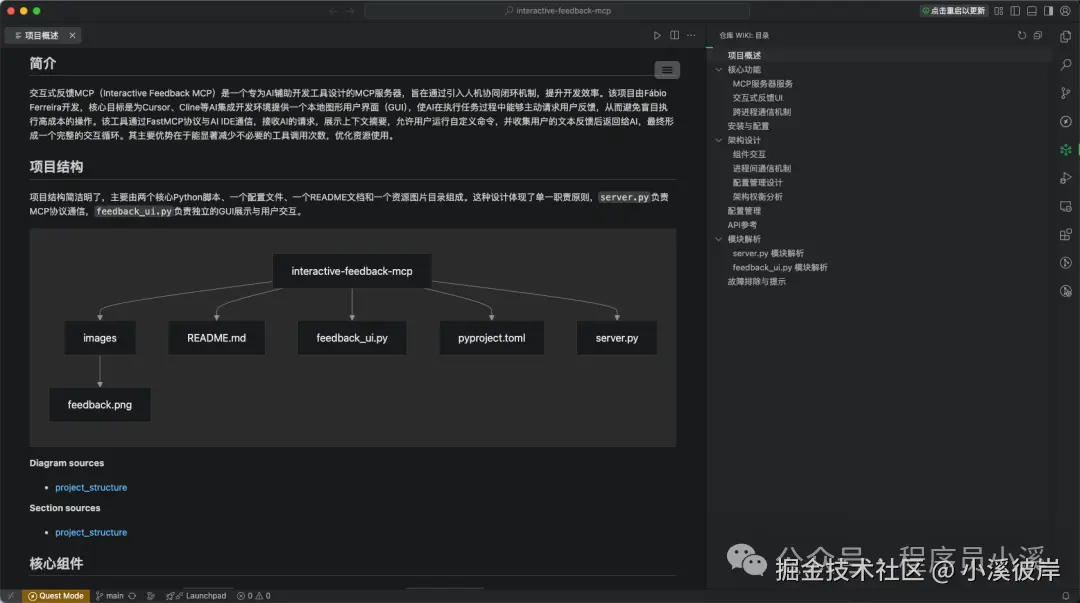Click the menu icon next to the 简介 heading
The width and height of the screenshot is (1080, 603).
click(666, 69)
